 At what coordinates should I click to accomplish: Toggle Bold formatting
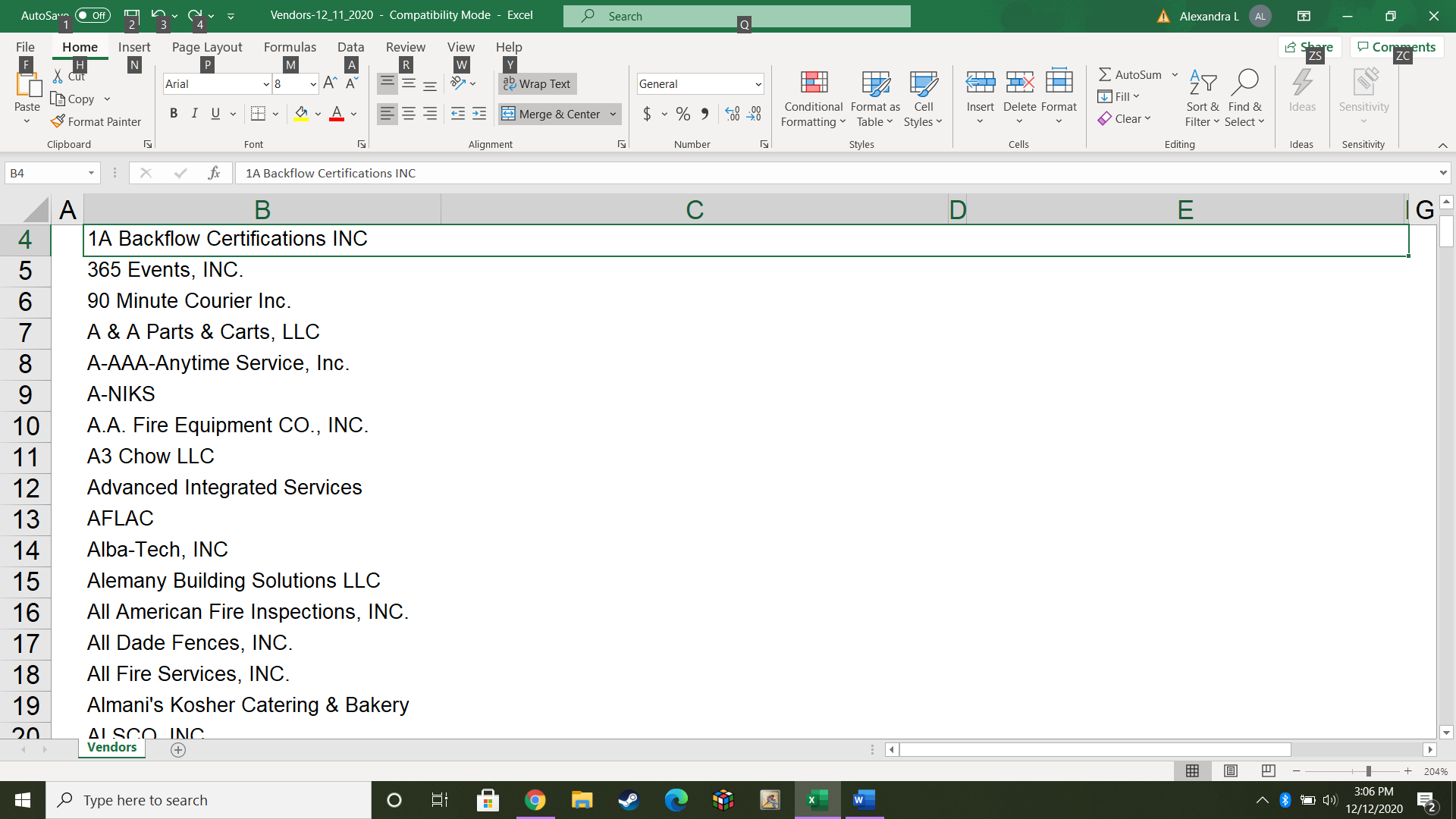[x=174, y=114]
